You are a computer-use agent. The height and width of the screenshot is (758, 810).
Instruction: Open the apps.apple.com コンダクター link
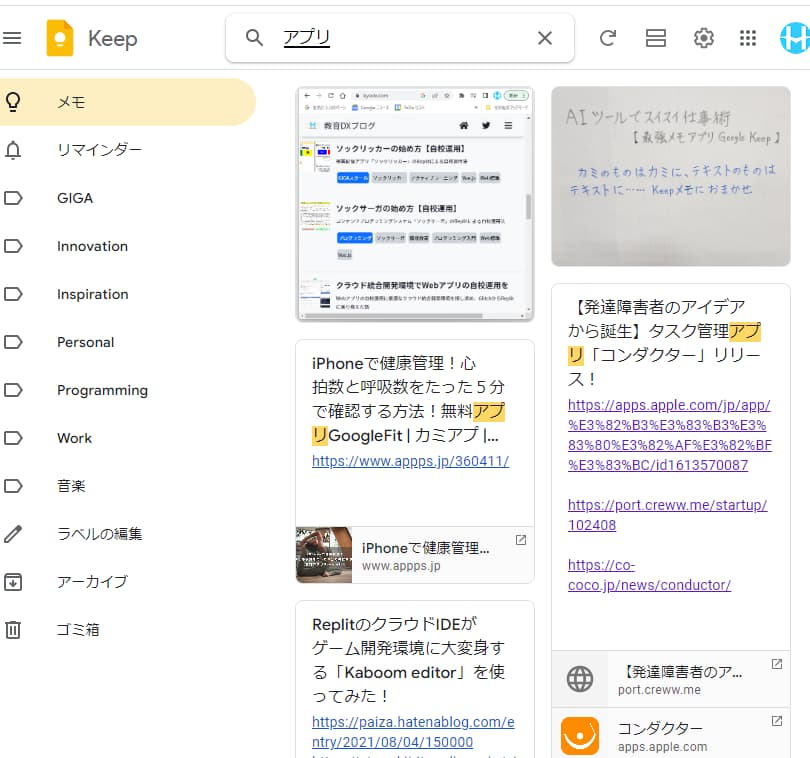pyautogui.click(x=670, y=734)
